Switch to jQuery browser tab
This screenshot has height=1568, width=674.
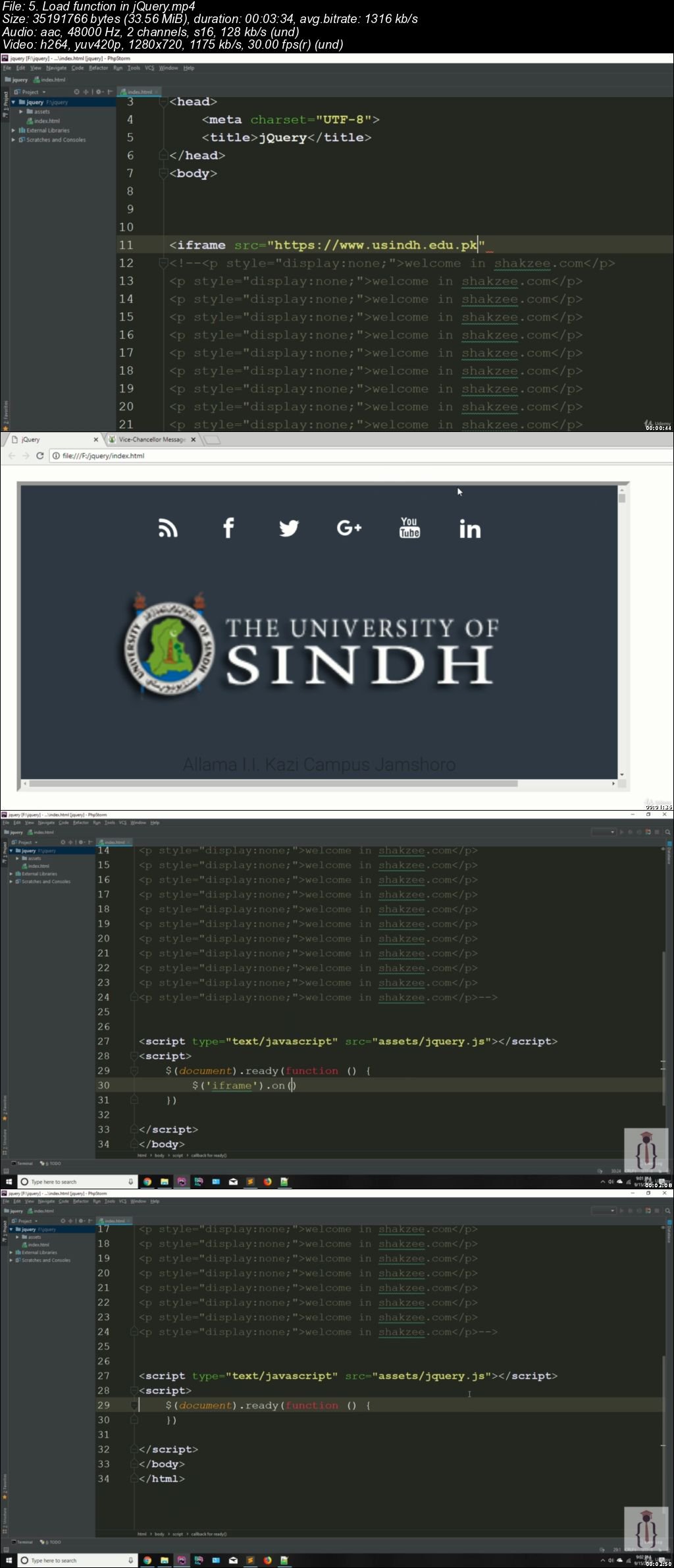[53, 439]
